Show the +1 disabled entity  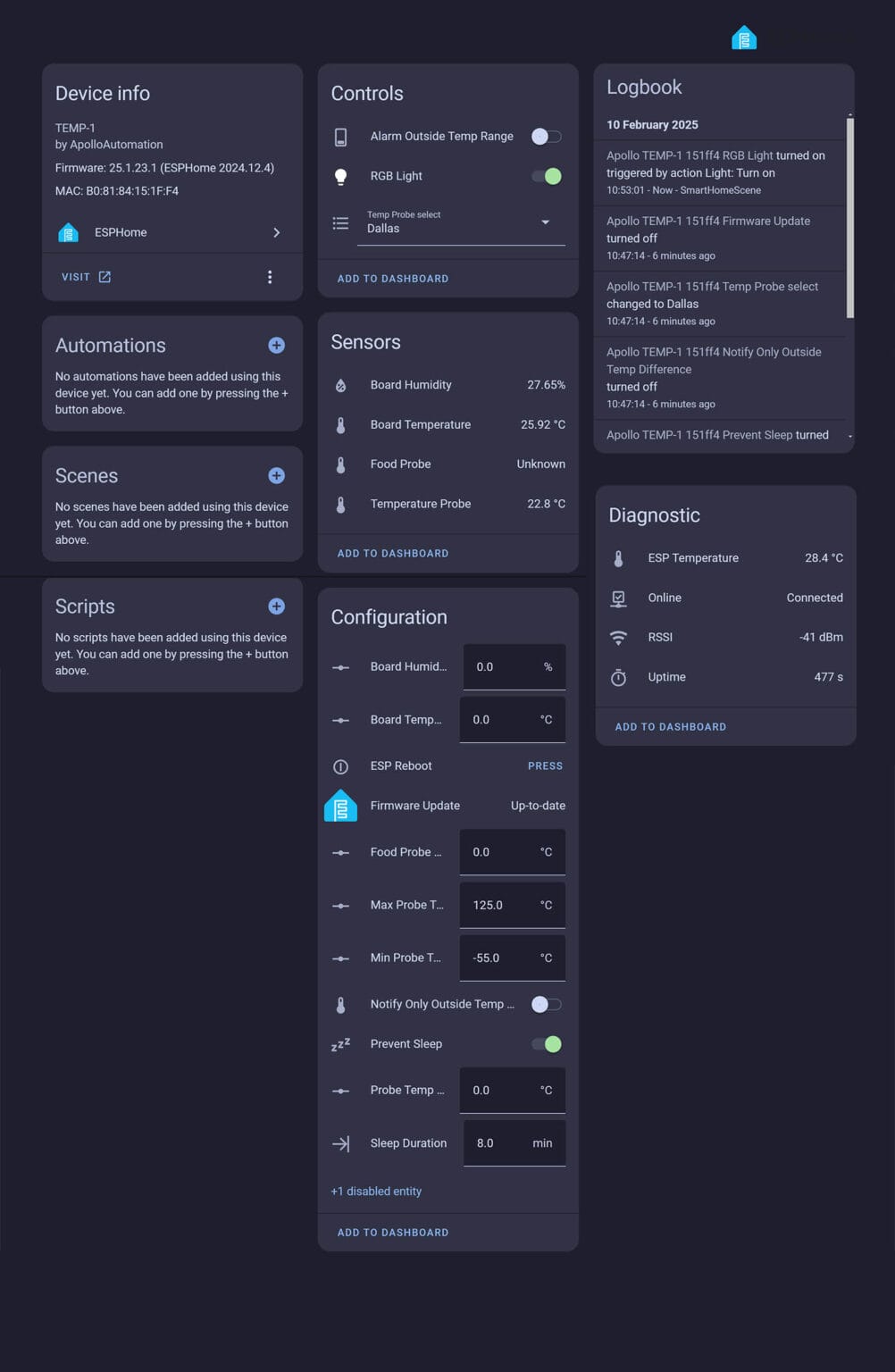click(376, 1192)
